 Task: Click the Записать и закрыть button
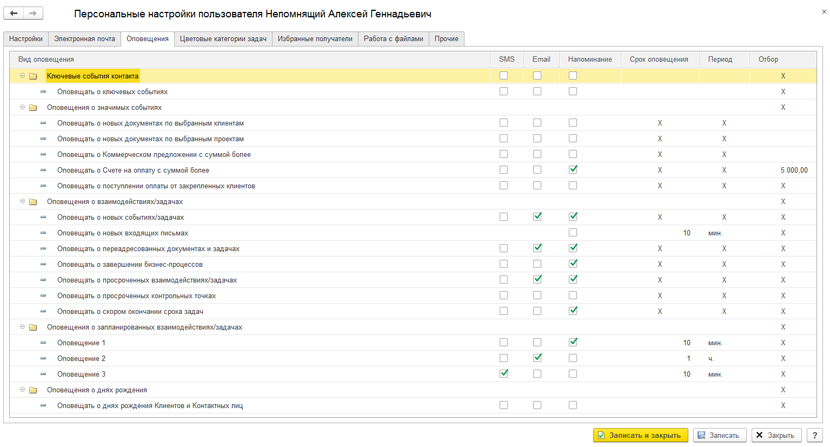(640, 435)
